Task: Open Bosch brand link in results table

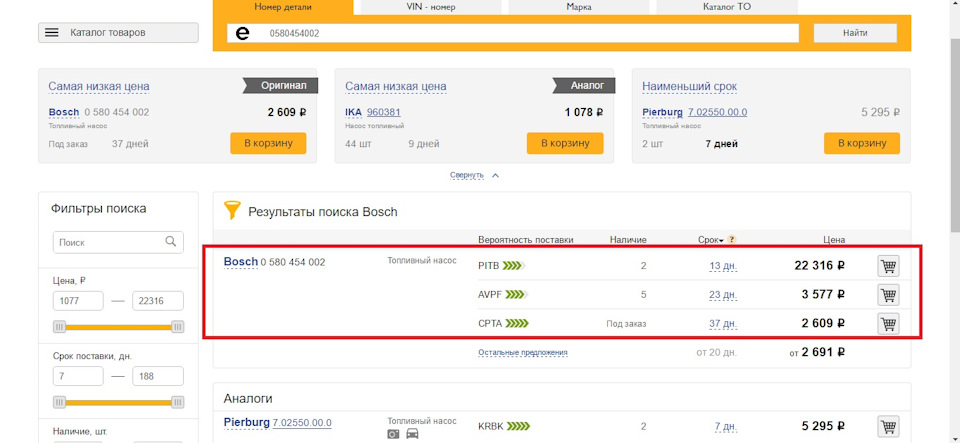Action: (x=241, y=262)
